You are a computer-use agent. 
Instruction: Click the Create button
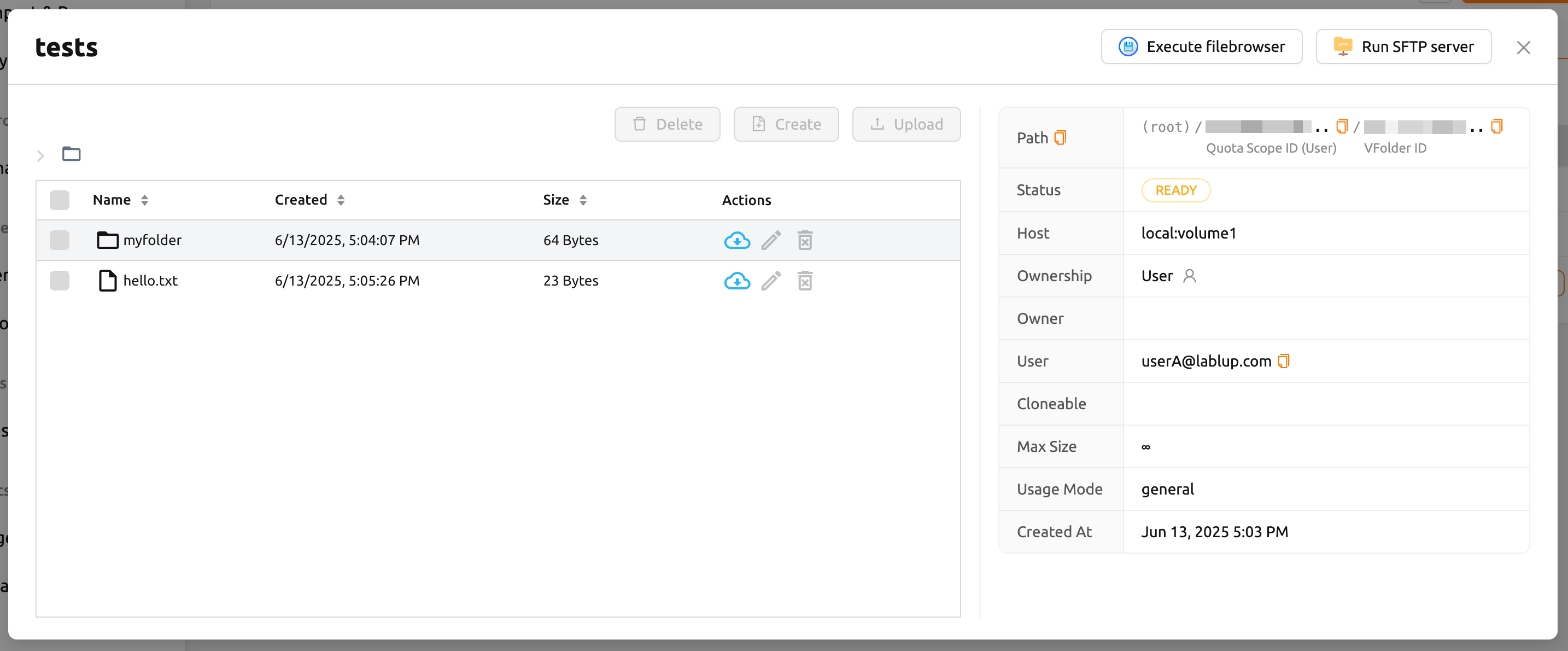pos(786,124)
